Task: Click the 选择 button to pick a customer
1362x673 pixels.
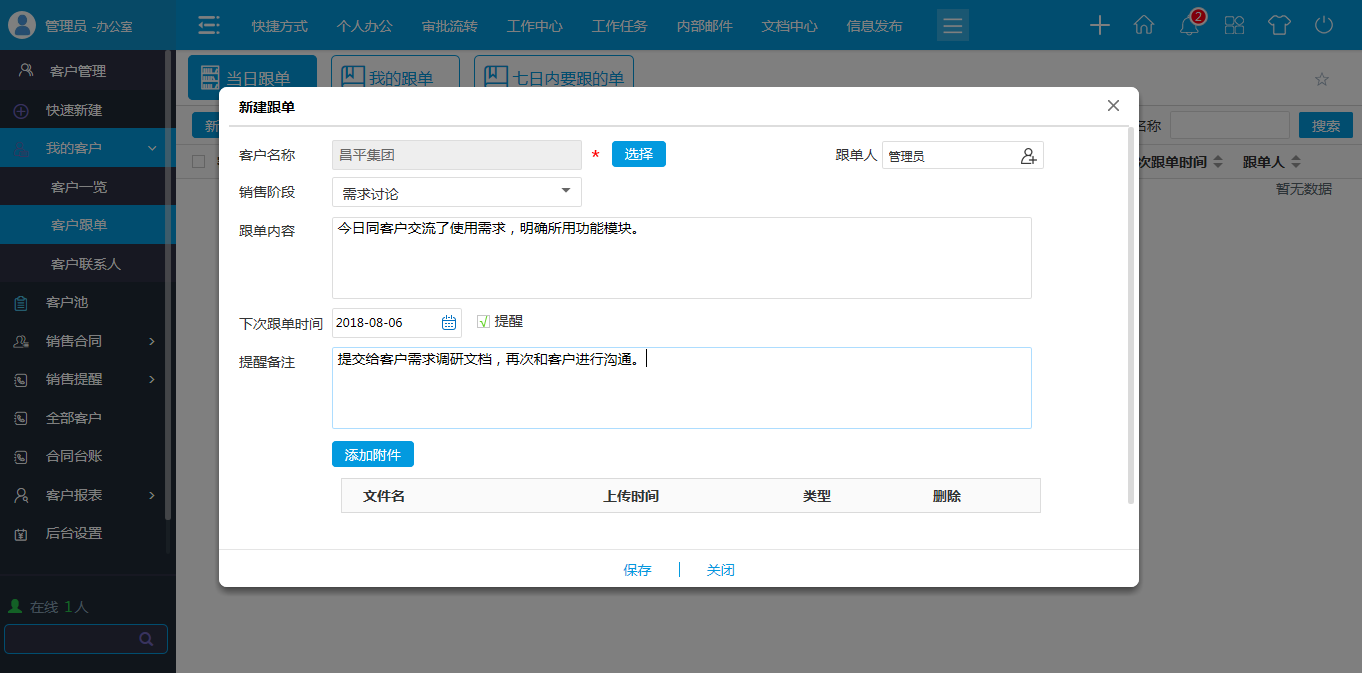Action: point(638,155)
